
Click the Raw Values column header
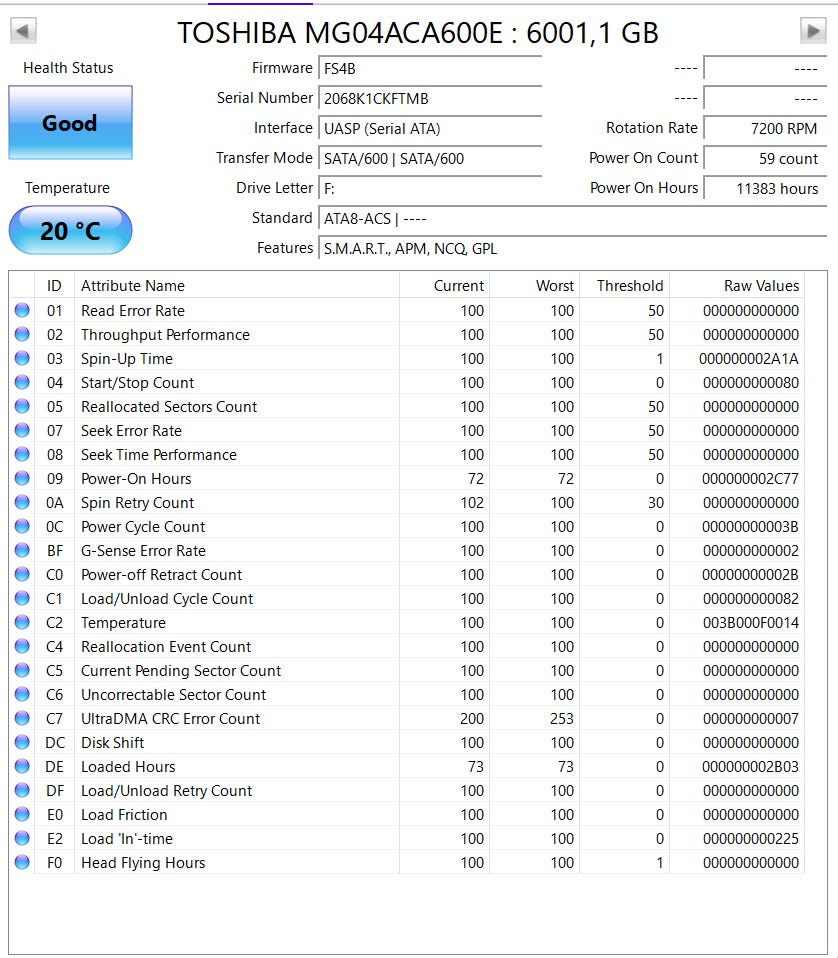pos(737,285)
